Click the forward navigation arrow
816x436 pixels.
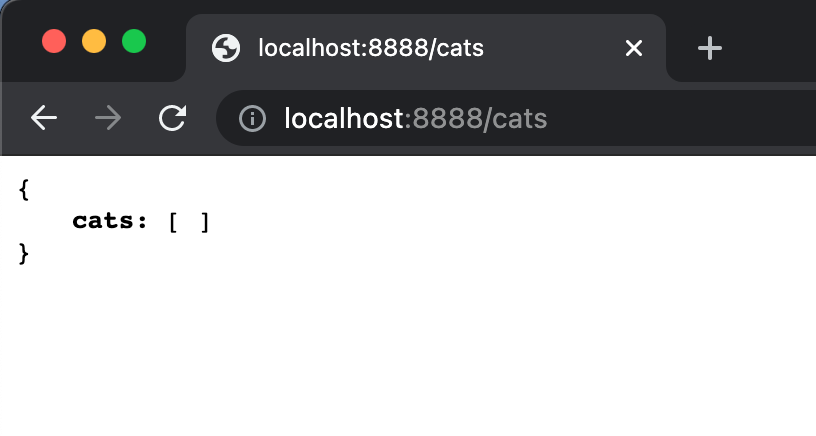pyautogui.click(x=108, y=118)
